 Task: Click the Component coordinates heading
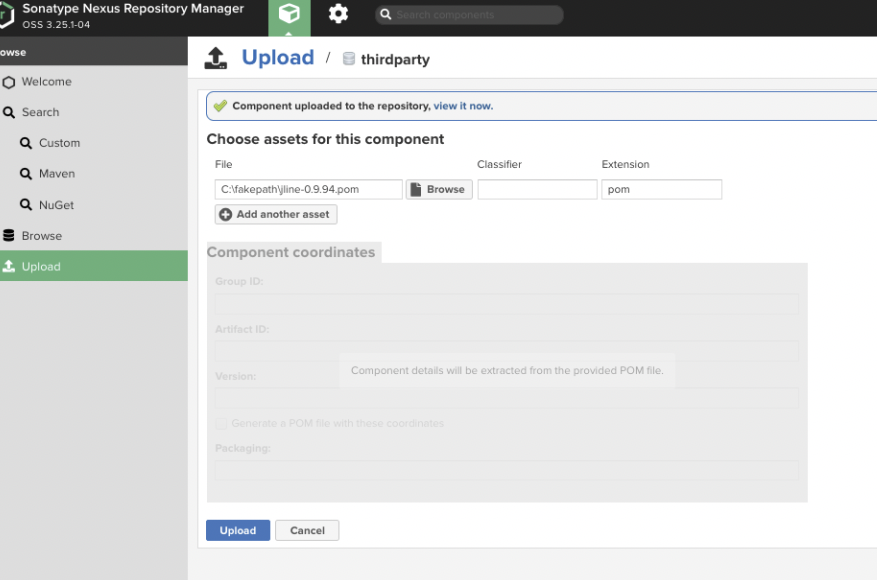point(291,252)
